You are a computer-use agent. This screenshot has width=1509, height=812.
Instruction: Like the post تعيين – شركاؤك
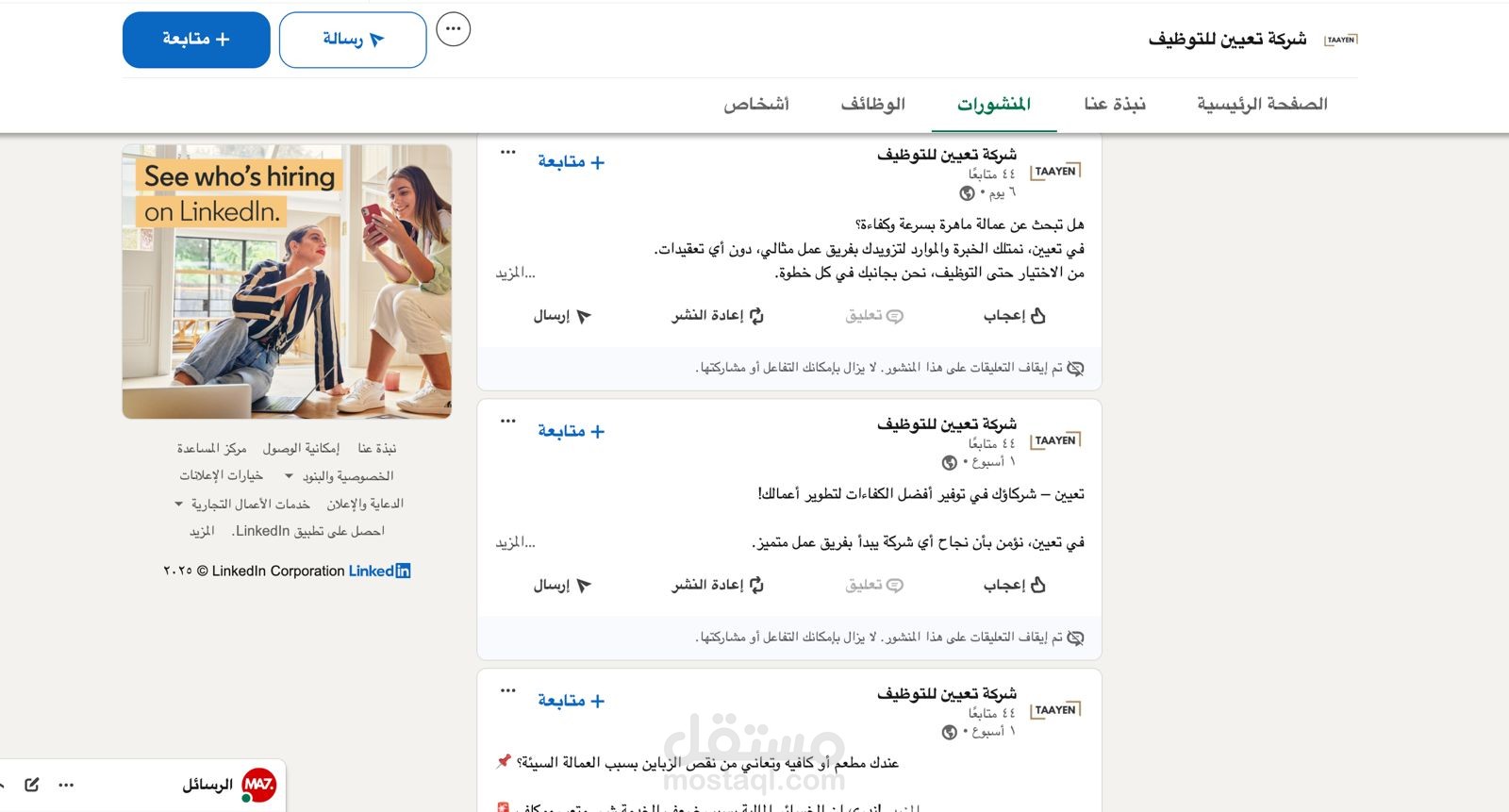point(1014,585)
